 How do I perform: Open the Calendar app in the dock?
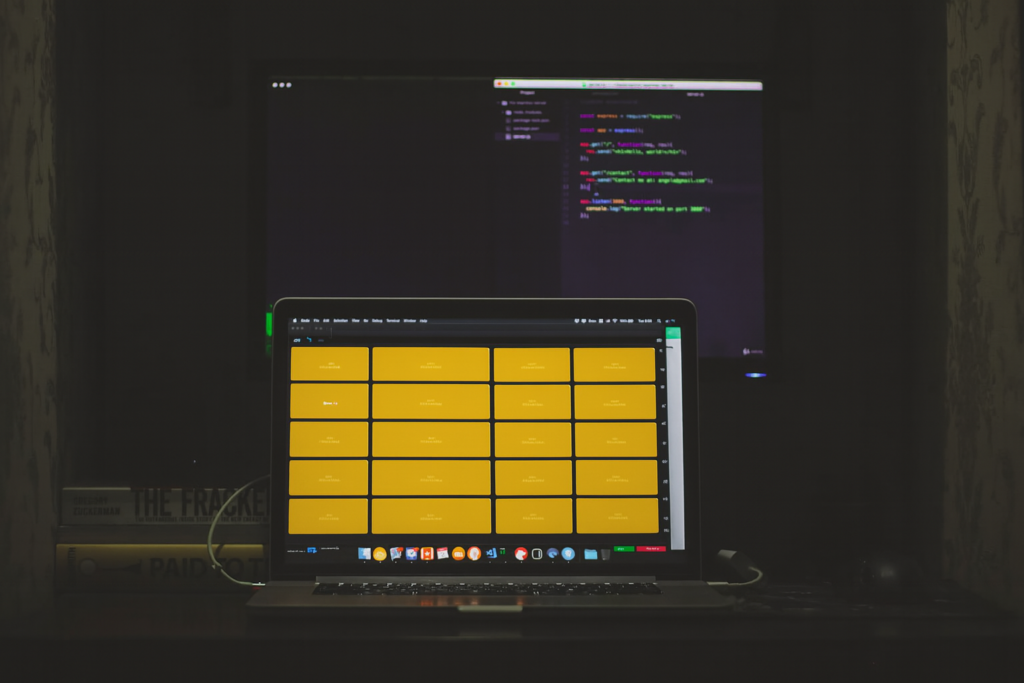(x=442, y=553)
